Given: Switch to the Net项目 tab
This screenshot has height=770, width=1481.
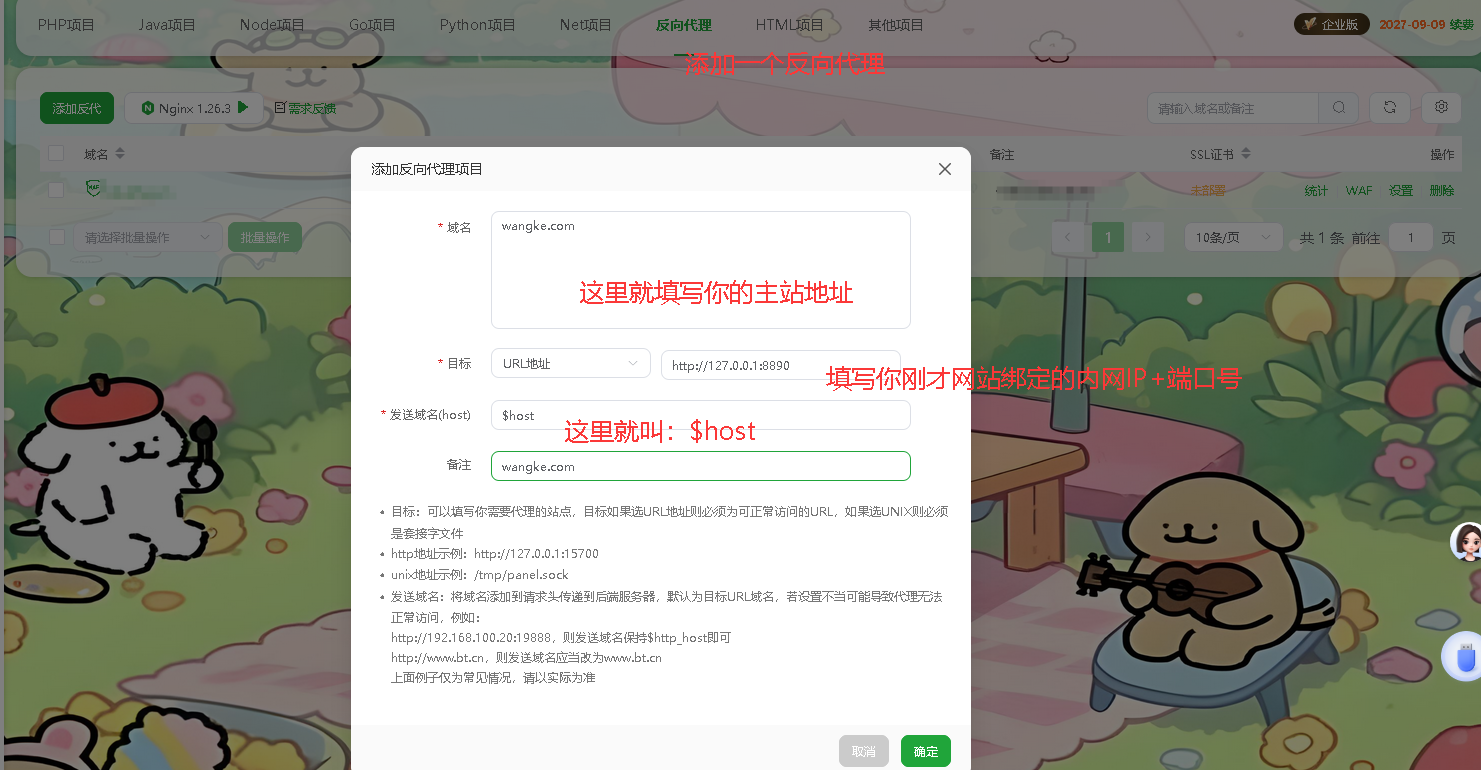Looking at the screenshot, I should (x=586, y=25).
